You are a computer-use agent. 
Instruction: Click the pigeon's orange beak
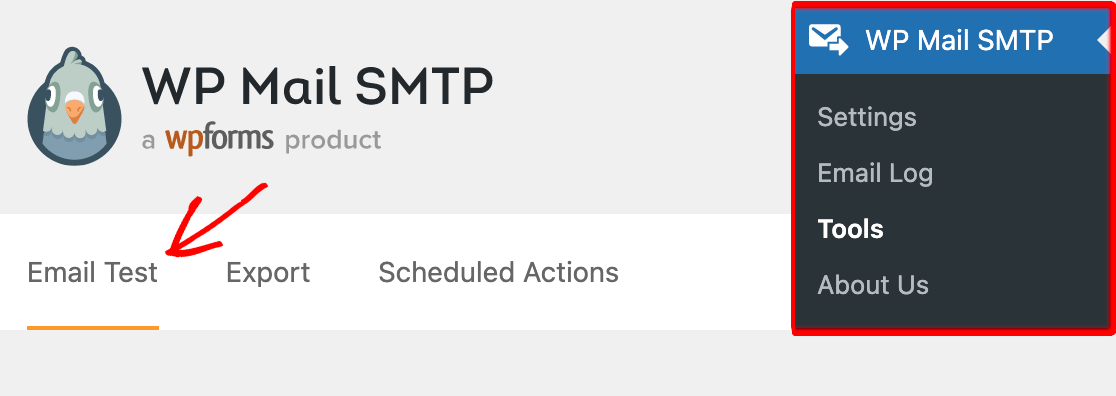[x=75, y=111]
